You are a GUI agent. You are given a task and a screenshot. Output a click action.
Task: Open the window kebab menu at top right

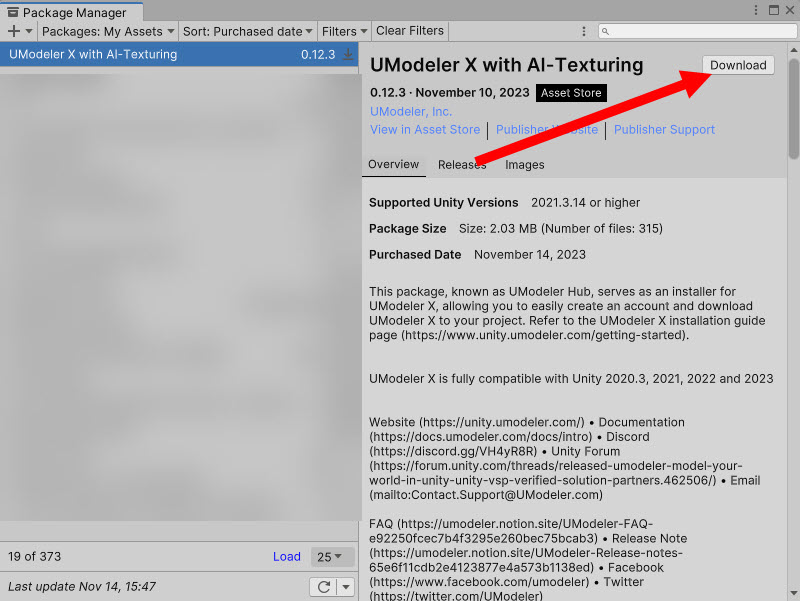(x=756, y=10)
